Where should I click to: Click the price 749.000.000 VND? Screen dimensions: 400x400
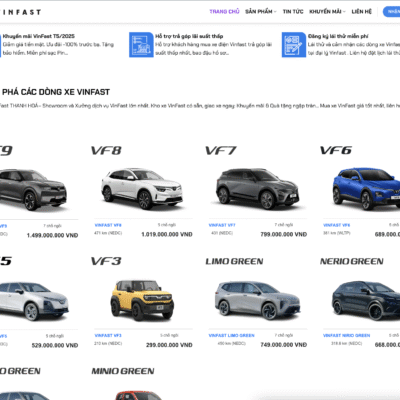tap(284, 345)
